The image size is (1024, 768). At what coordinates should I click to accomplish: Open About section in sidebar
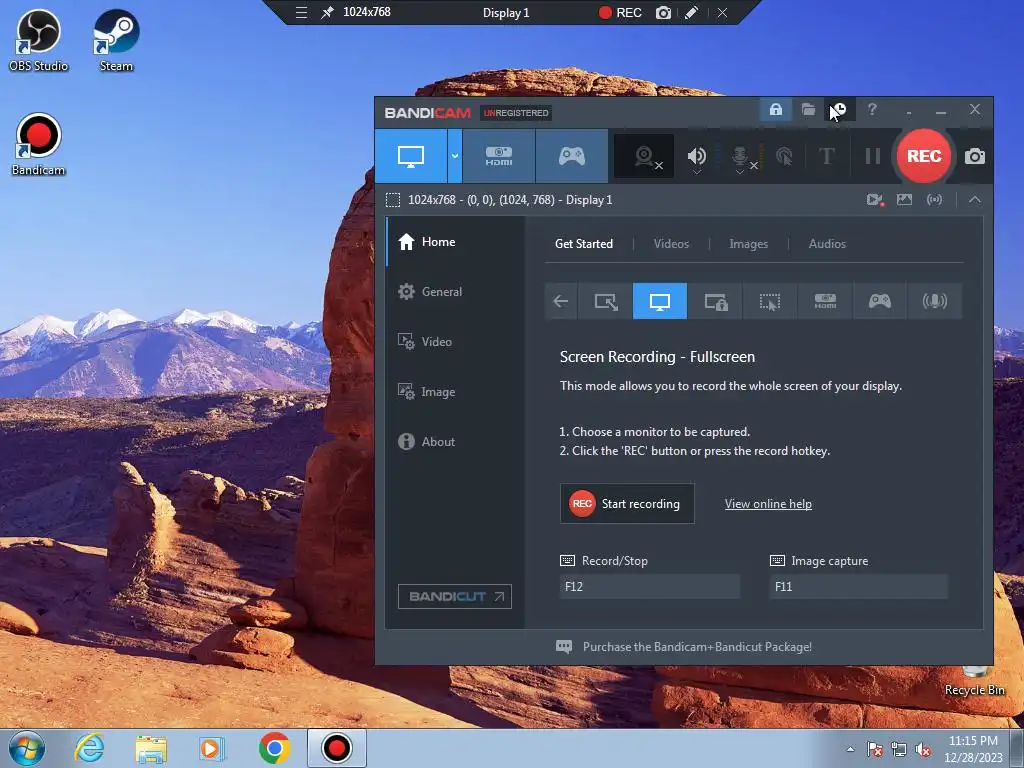click(455, 442)
